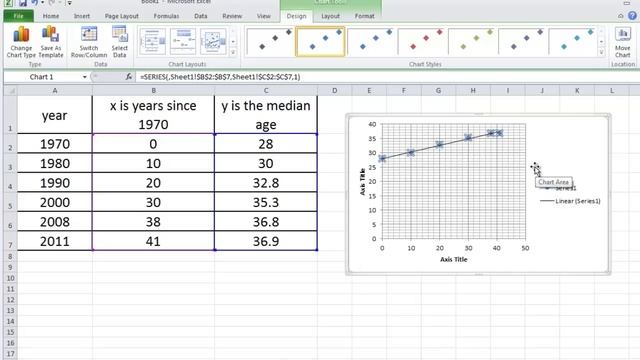Image resolution: width=640 pixels, height=360 pixels.
Task: Click the Change Chart Type icon
Action: point(21,42)
